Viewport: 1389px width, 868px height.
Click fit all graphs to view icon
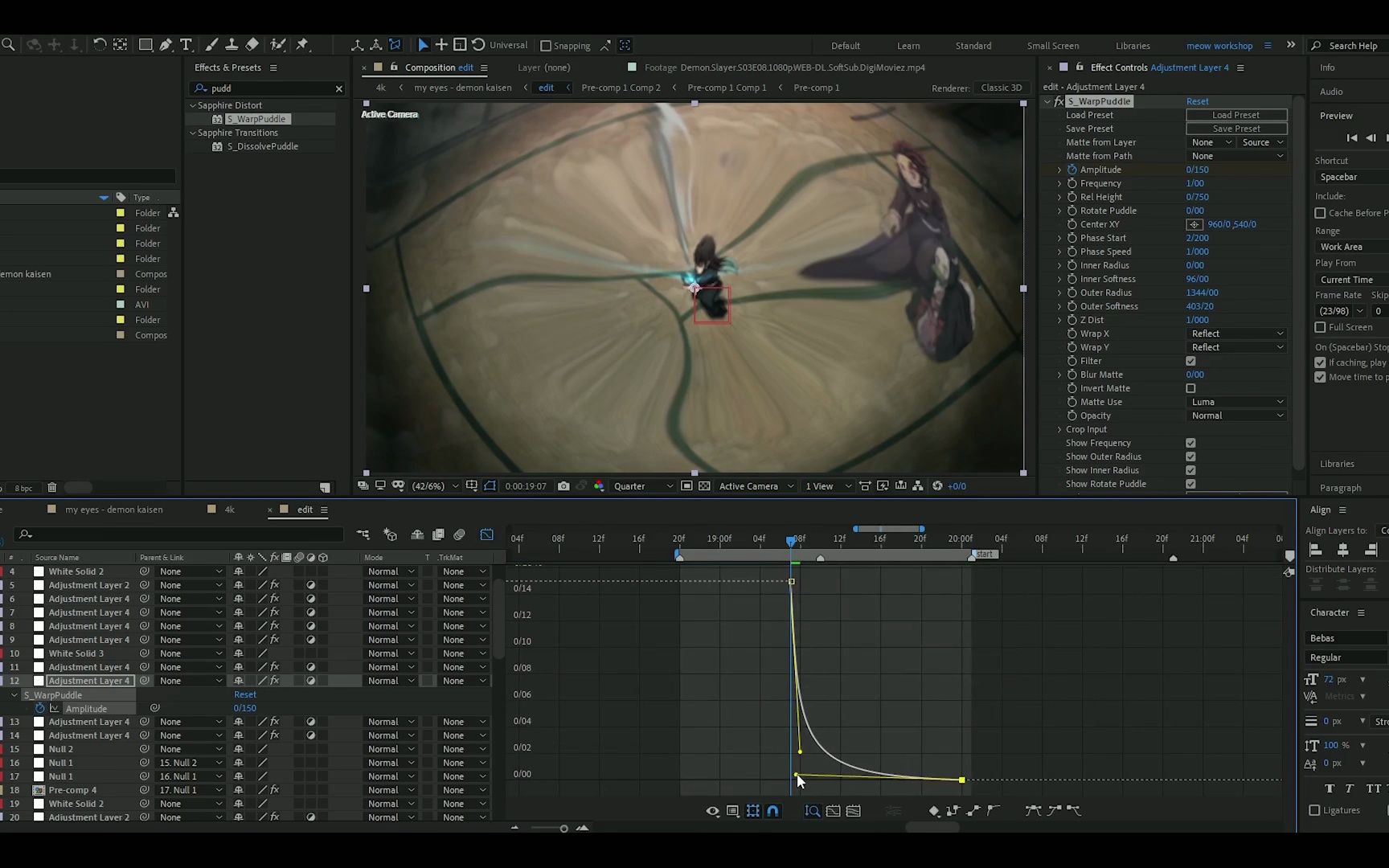tap(854, 811)
